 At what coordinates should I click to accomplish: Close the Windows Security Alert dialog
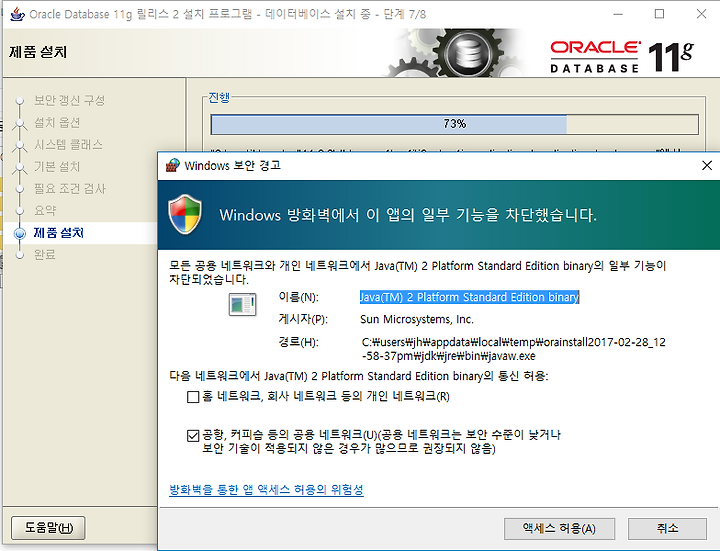707,165
